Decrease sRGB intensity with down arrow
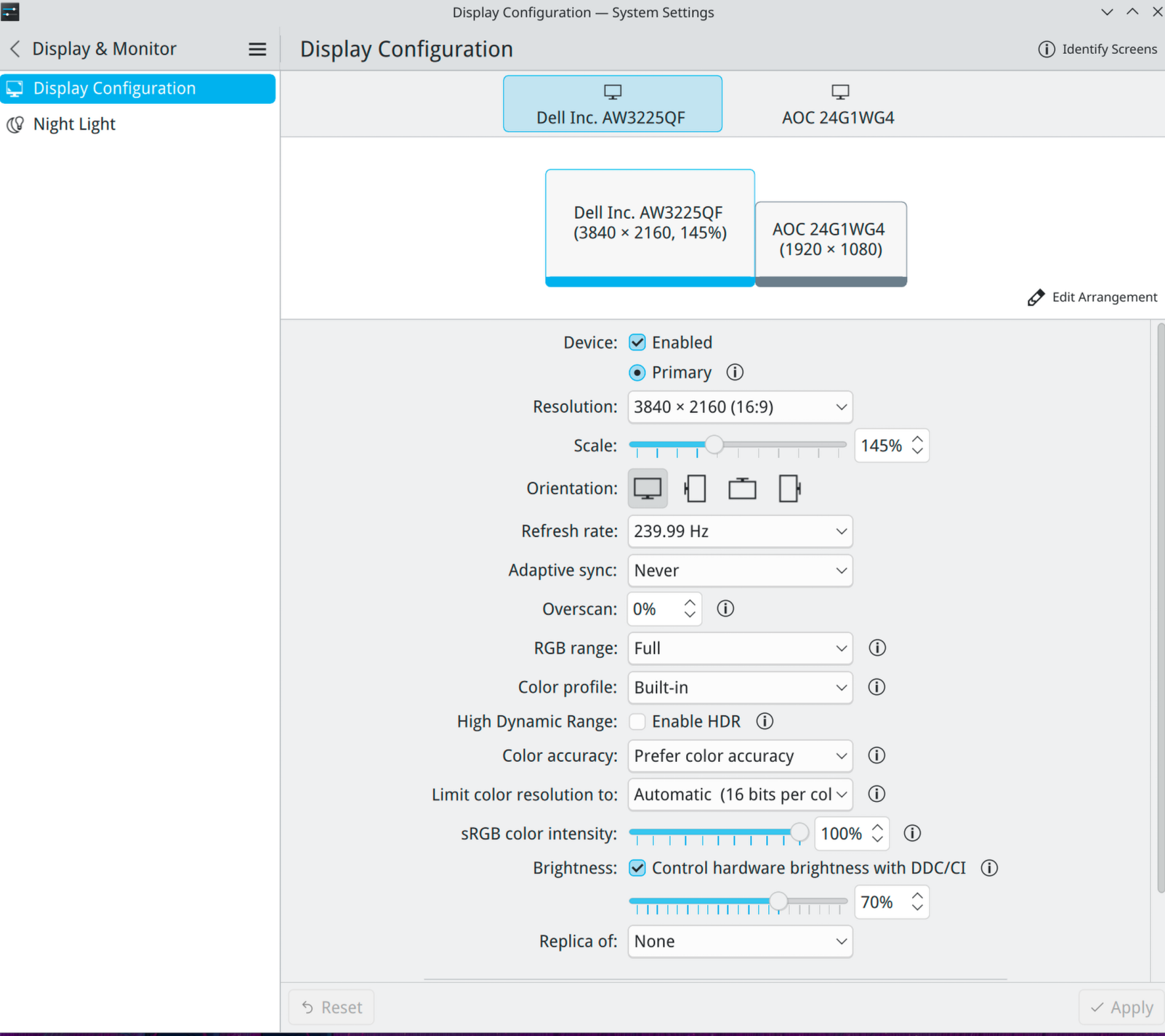1165x1036 pixels. (877, 840)
